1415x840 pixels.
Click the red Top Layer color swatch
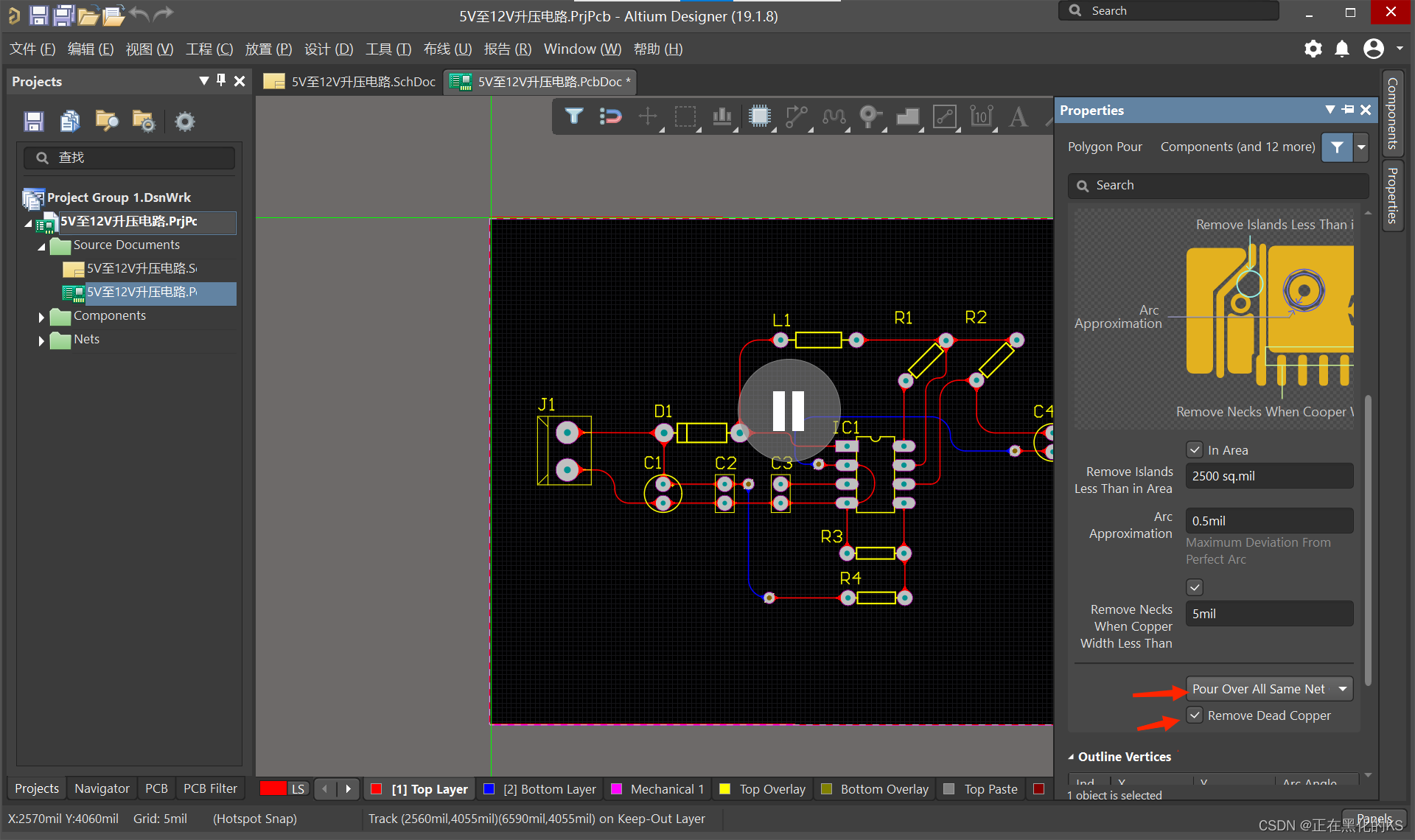[x=376, y=789]
